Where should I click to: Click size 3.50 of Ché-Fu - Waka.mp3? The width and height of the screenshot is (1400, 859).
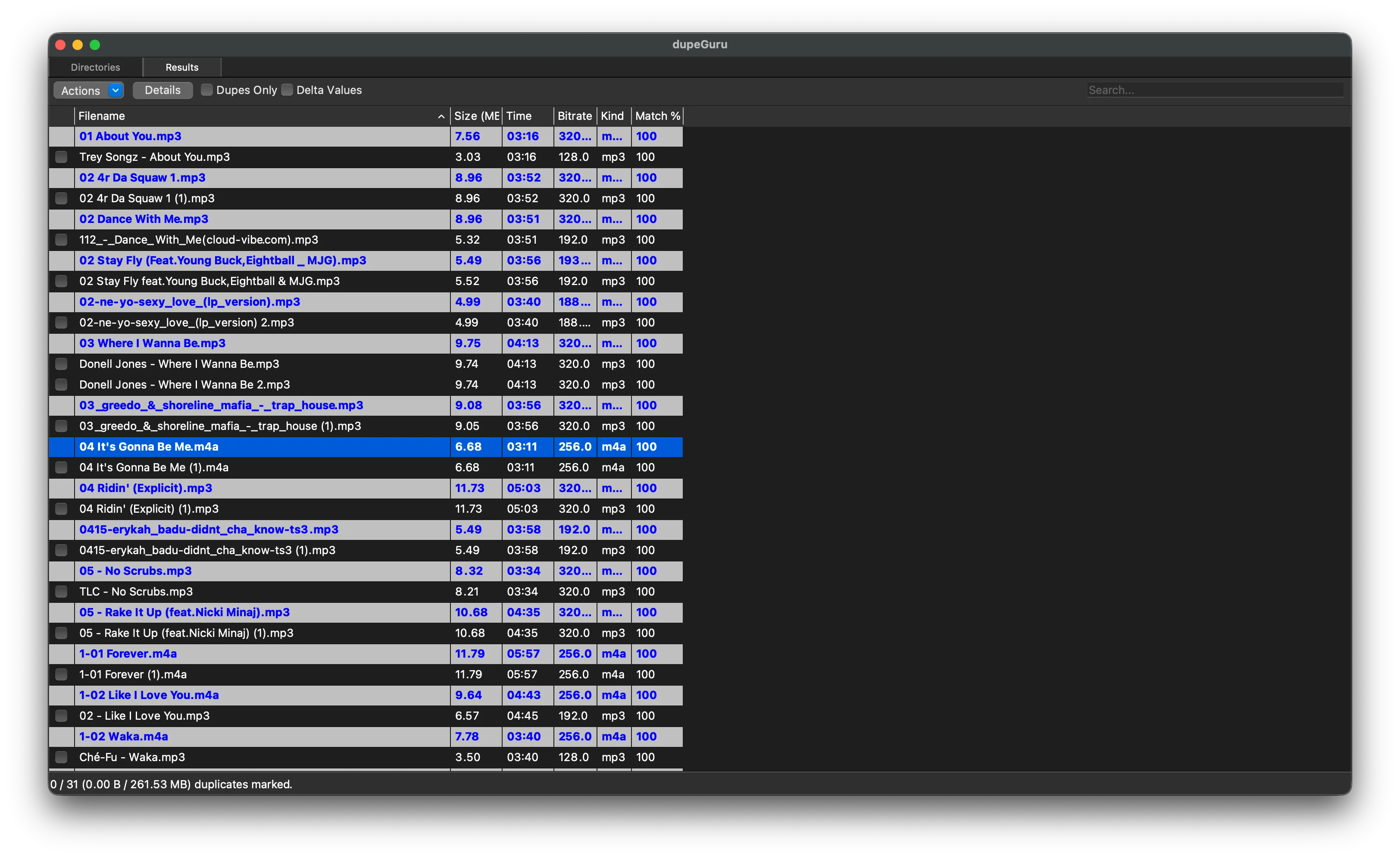coord(468,757)
